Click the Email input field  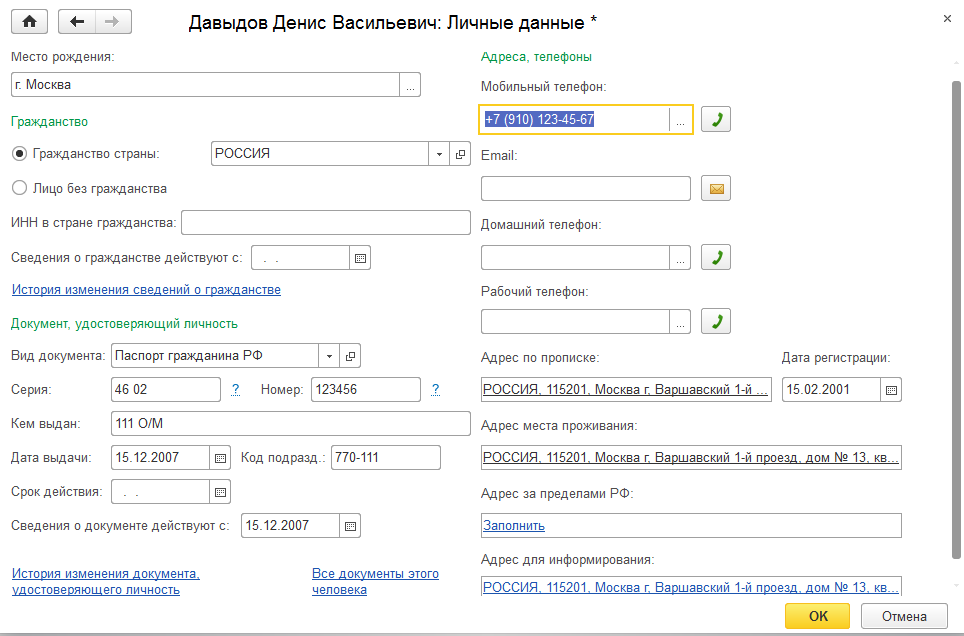point(586,189)
